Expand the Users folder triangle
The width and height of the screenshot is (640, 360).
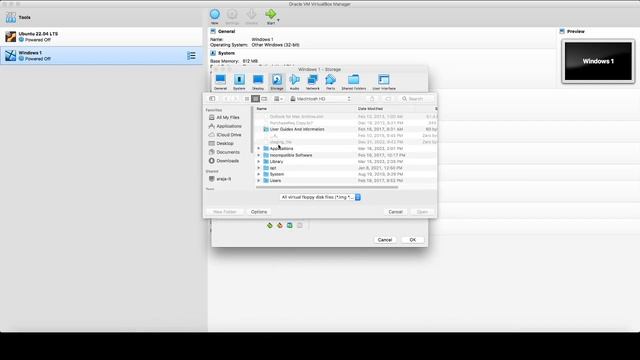point(258,180)
